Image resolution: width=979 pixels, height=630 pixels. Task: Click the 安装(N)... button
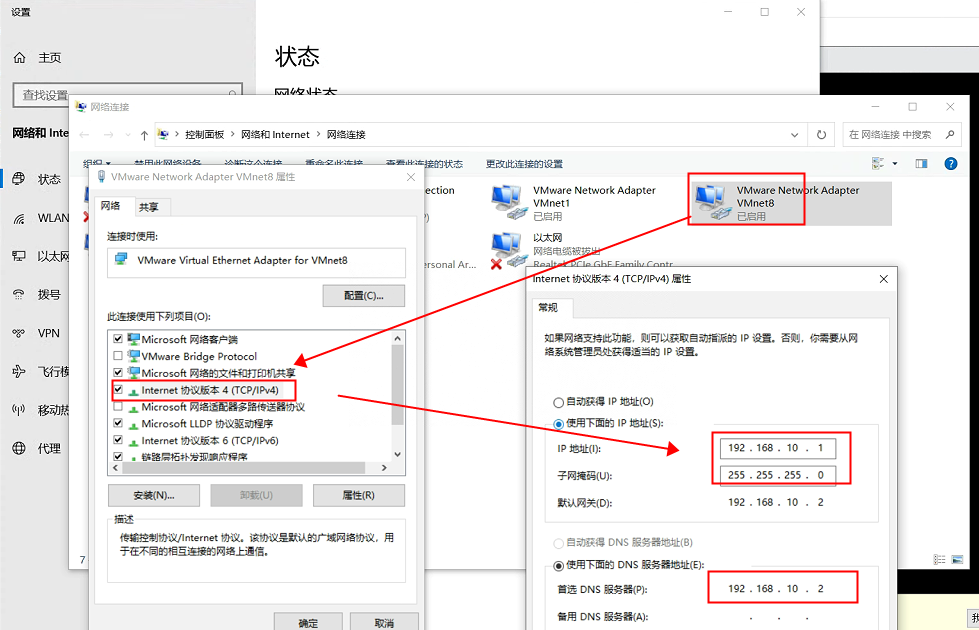click(x=154, y=495)
